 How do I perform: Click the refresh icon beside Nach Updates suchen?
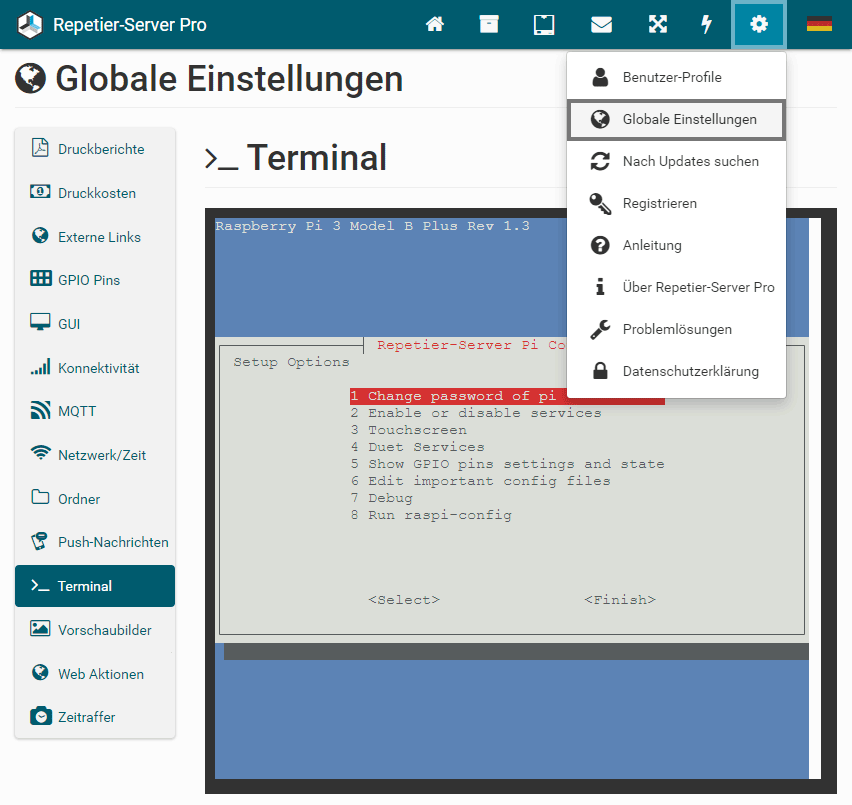[x=600, y=161]
